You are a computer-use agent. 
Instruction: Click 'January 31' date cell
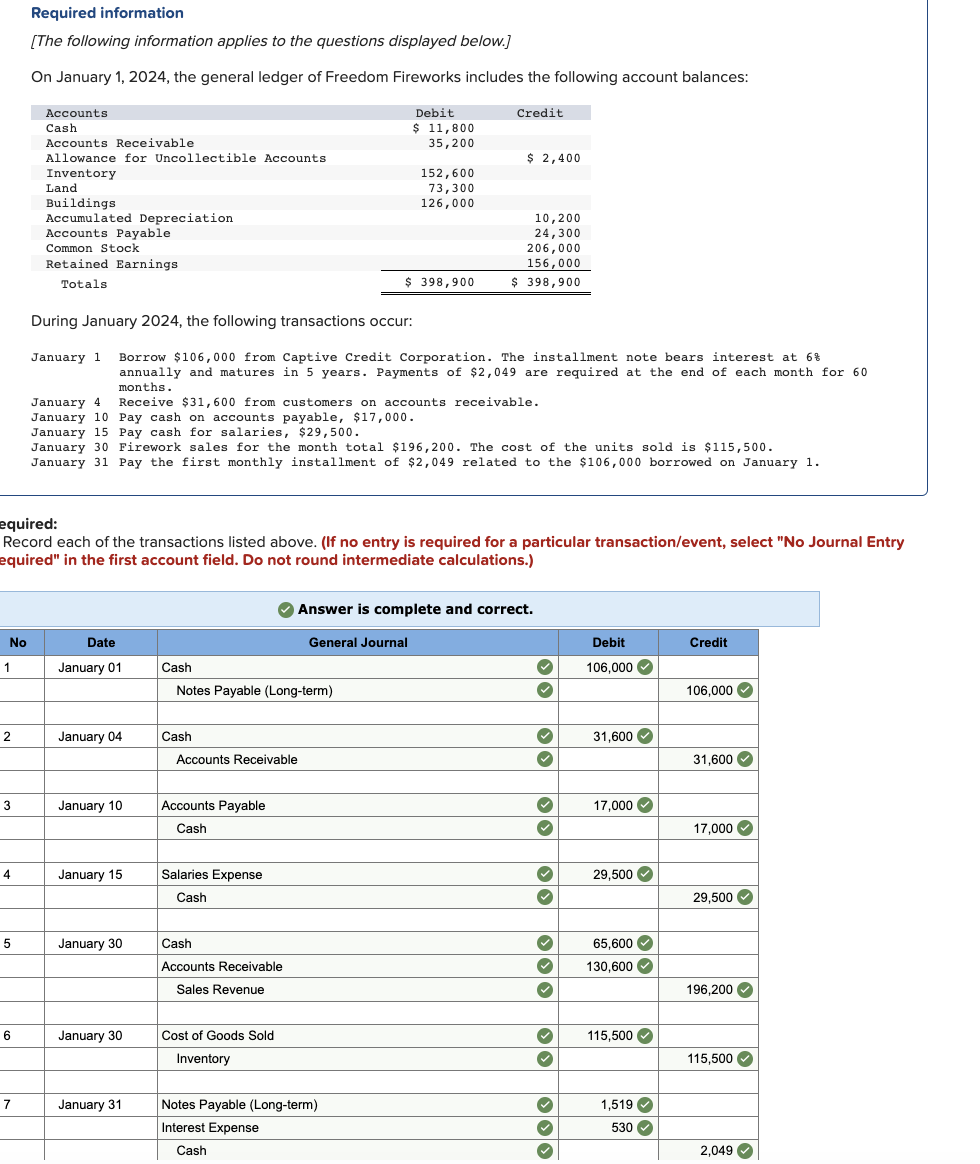tap(101, 1105)
